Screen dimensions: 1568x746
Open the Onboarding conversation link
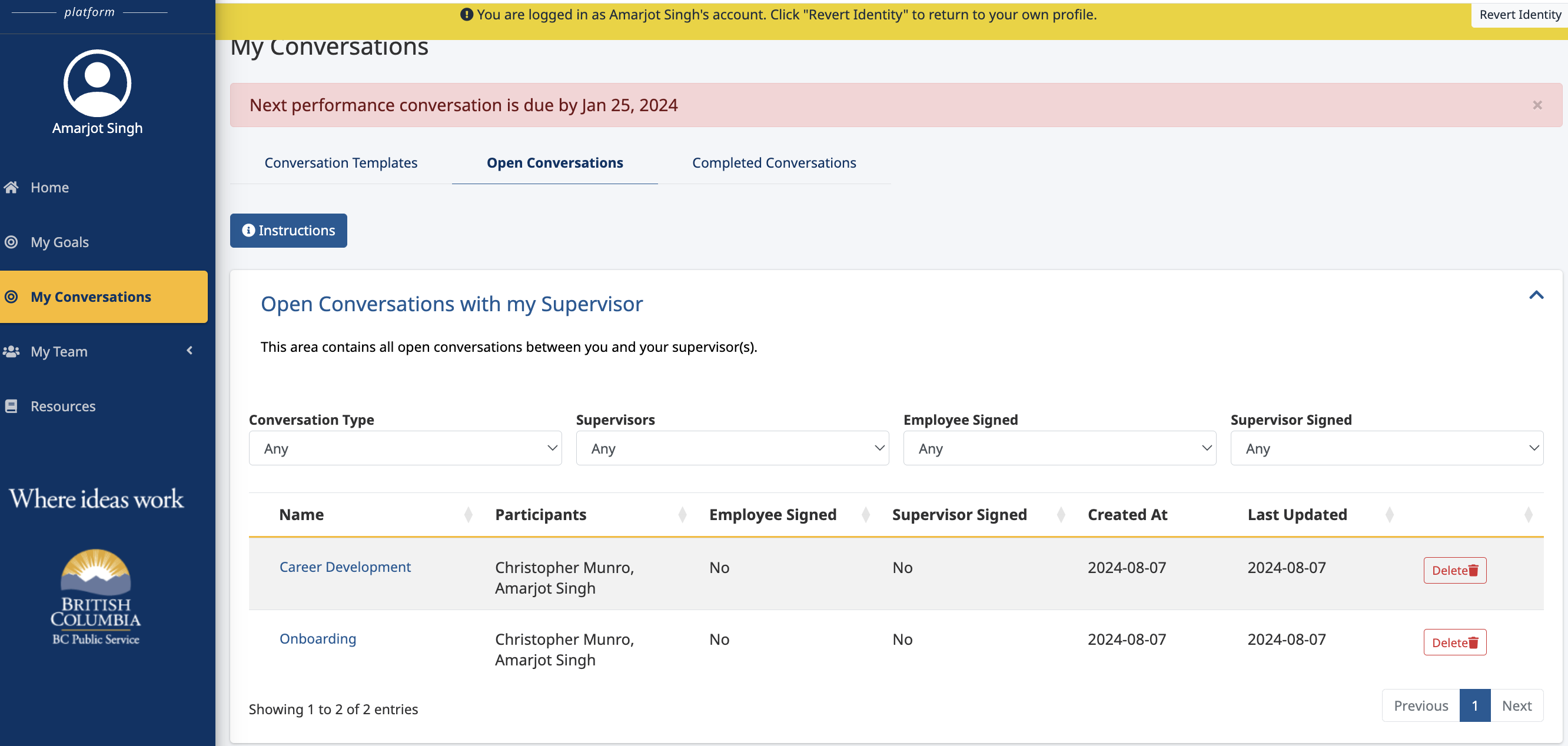(x=318, y=639)
